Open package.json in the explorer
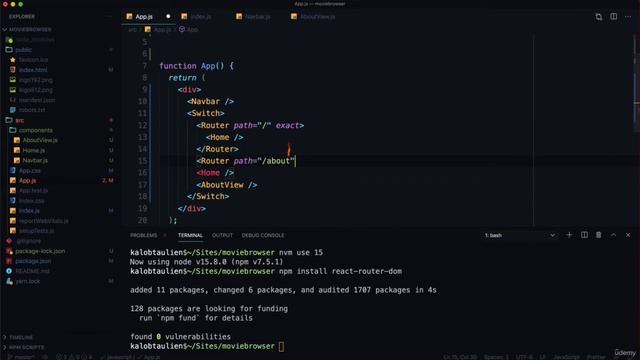640x360 pixels. pyautogui.click(x=33, y=261)
